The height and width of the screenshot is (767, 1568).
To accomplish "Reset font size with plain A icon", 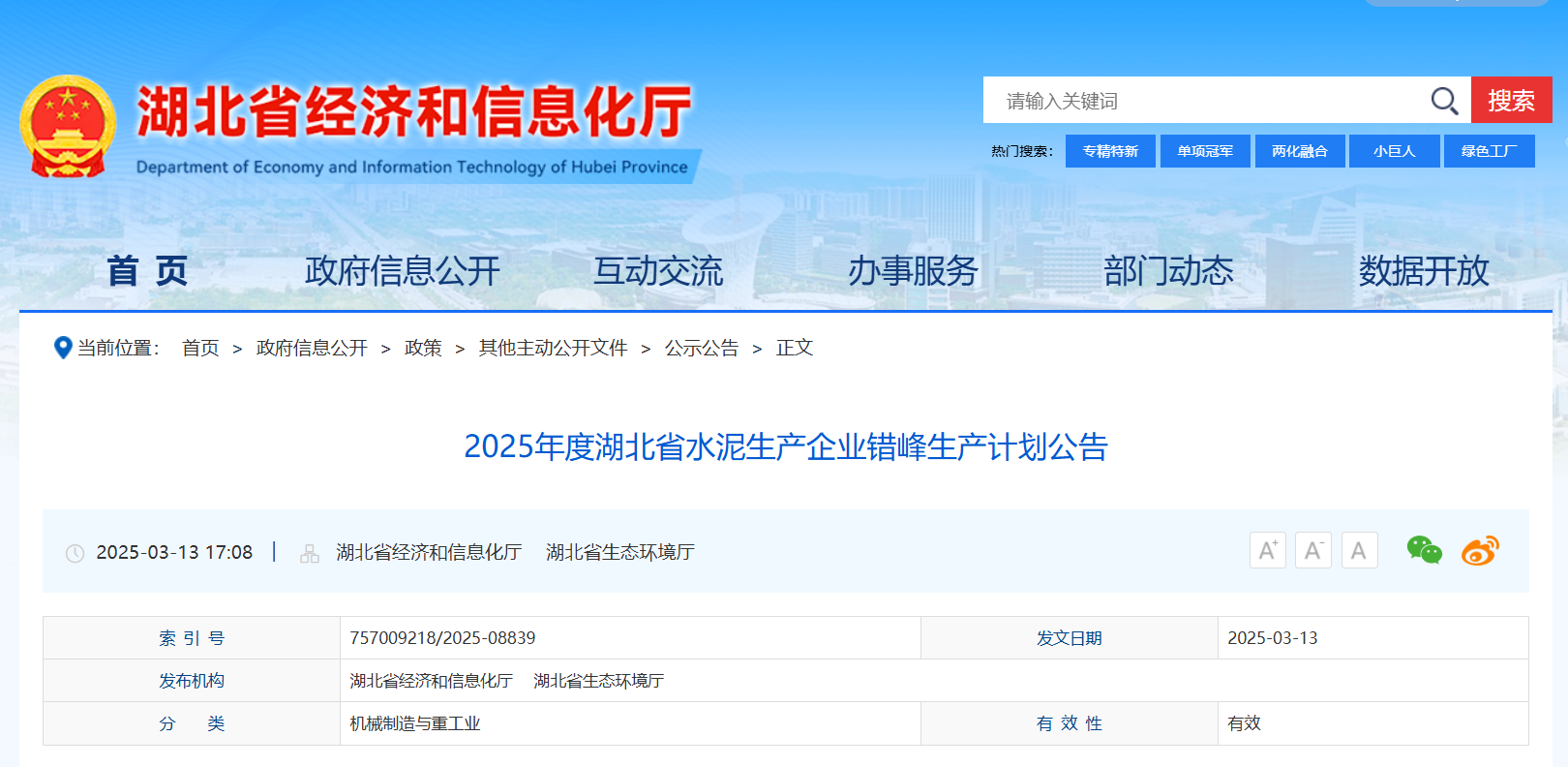I will pyautogui.click(x=1359, y=551).
